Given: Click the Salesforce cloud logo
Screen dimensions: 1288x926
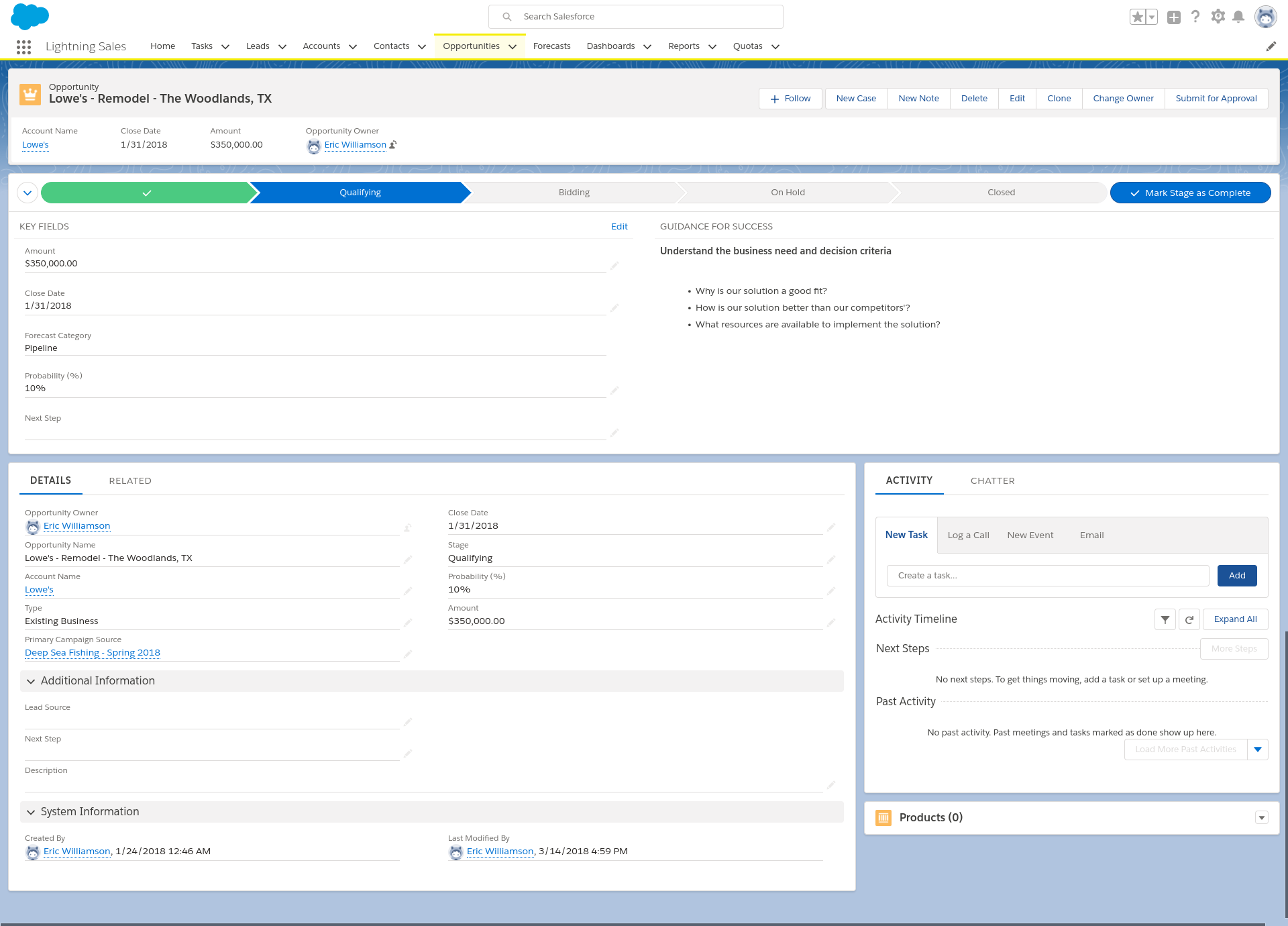Looking at the screenshot, I should click(x=30, y=16).
